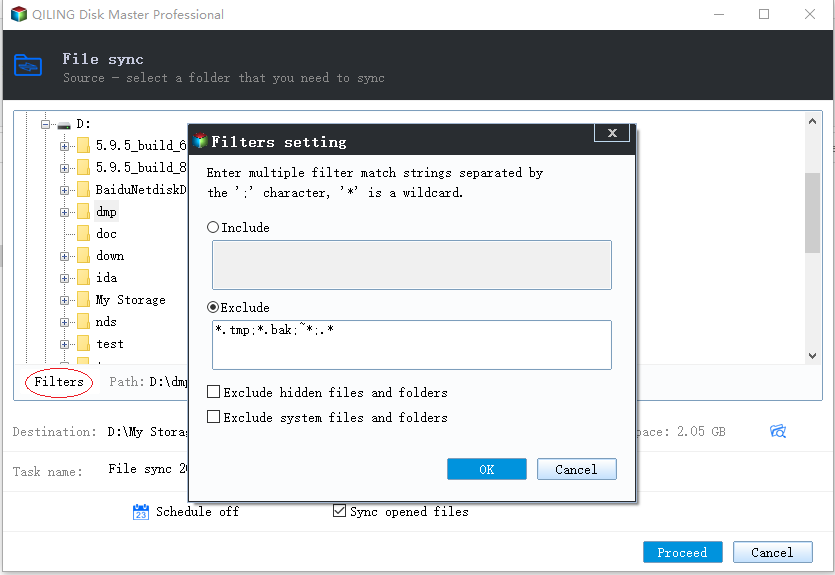Select the My Storage folder label
835x575 pixels.
(130, 300)
